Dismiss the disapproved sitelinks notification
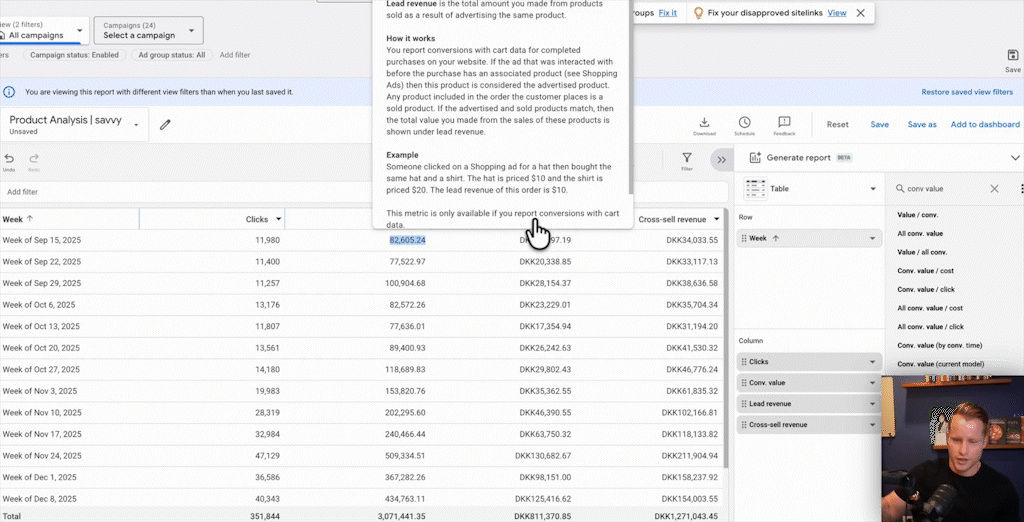This screenshot has width=1024, height=522. [860, 13]
